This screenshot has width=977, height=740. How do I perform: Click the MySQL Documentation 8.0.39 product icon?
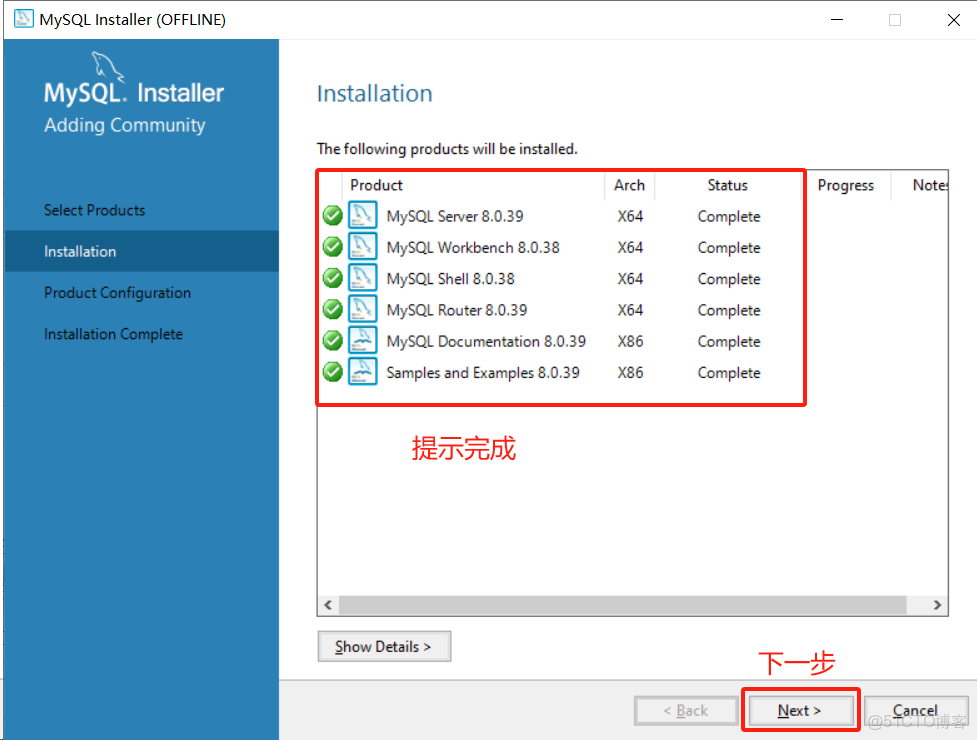click(x=362, y=340)
